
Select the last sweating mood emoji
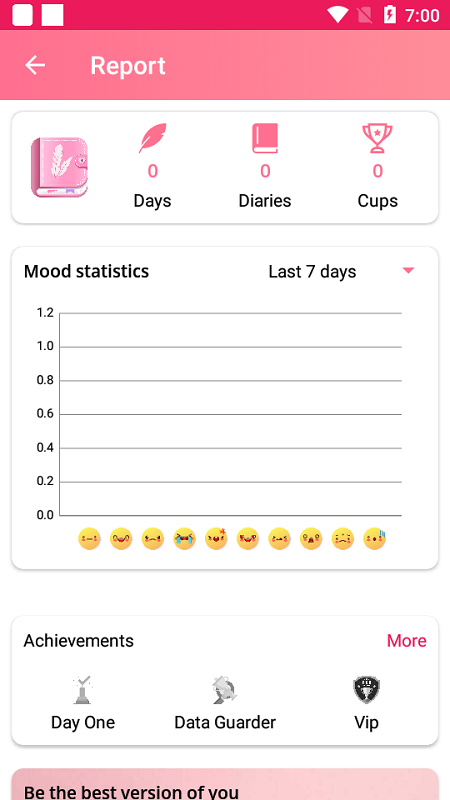tap(374, 539)
